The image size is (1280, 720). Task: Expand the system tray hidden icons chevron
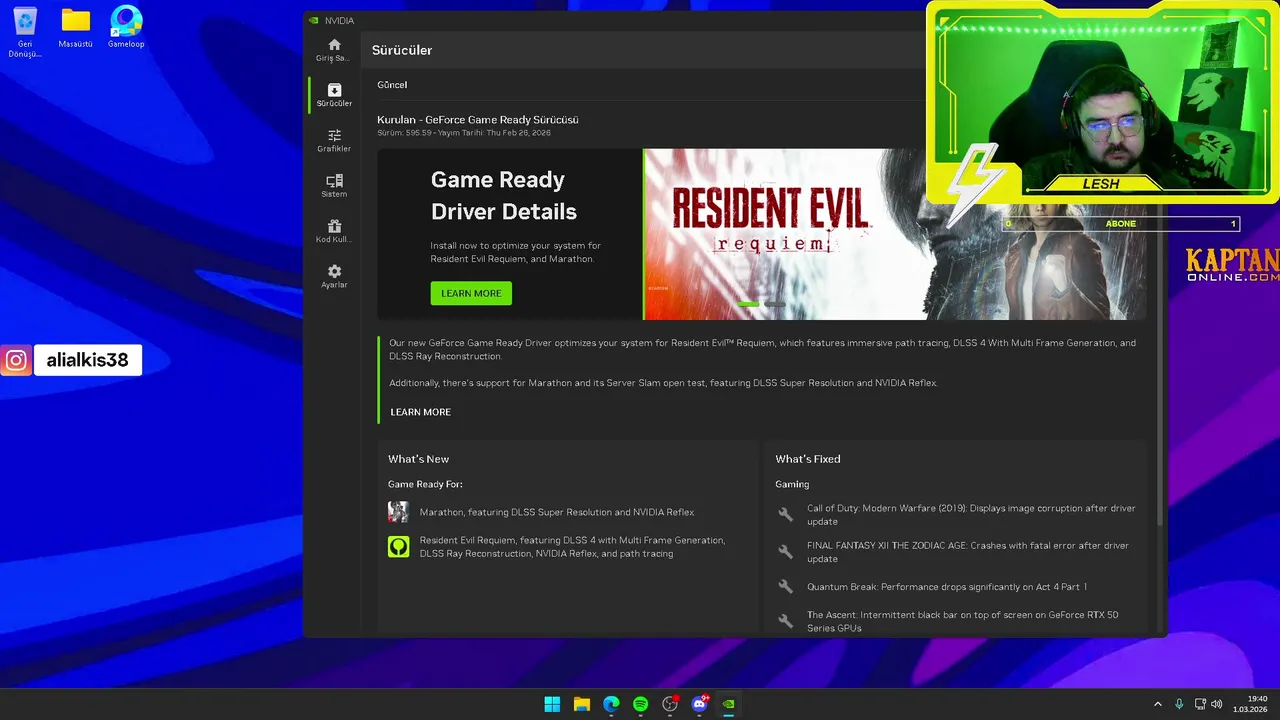(1158, 704)
